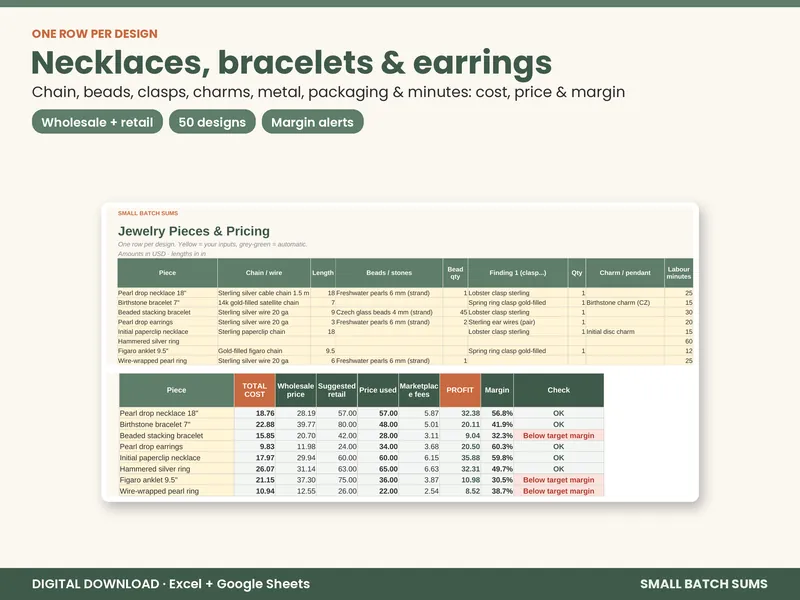This screenshot has height=600, width=800.
Task: Click the "Chain / wire" column header
Action: [264, 273]
